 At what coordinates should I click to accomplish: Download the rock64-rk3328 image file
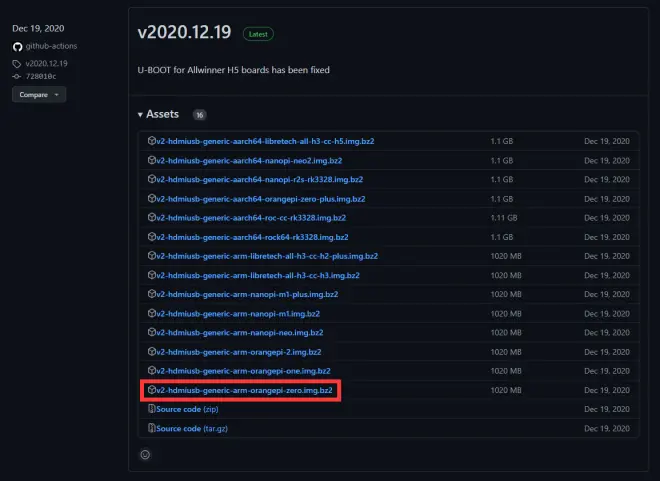coord(252,237)
